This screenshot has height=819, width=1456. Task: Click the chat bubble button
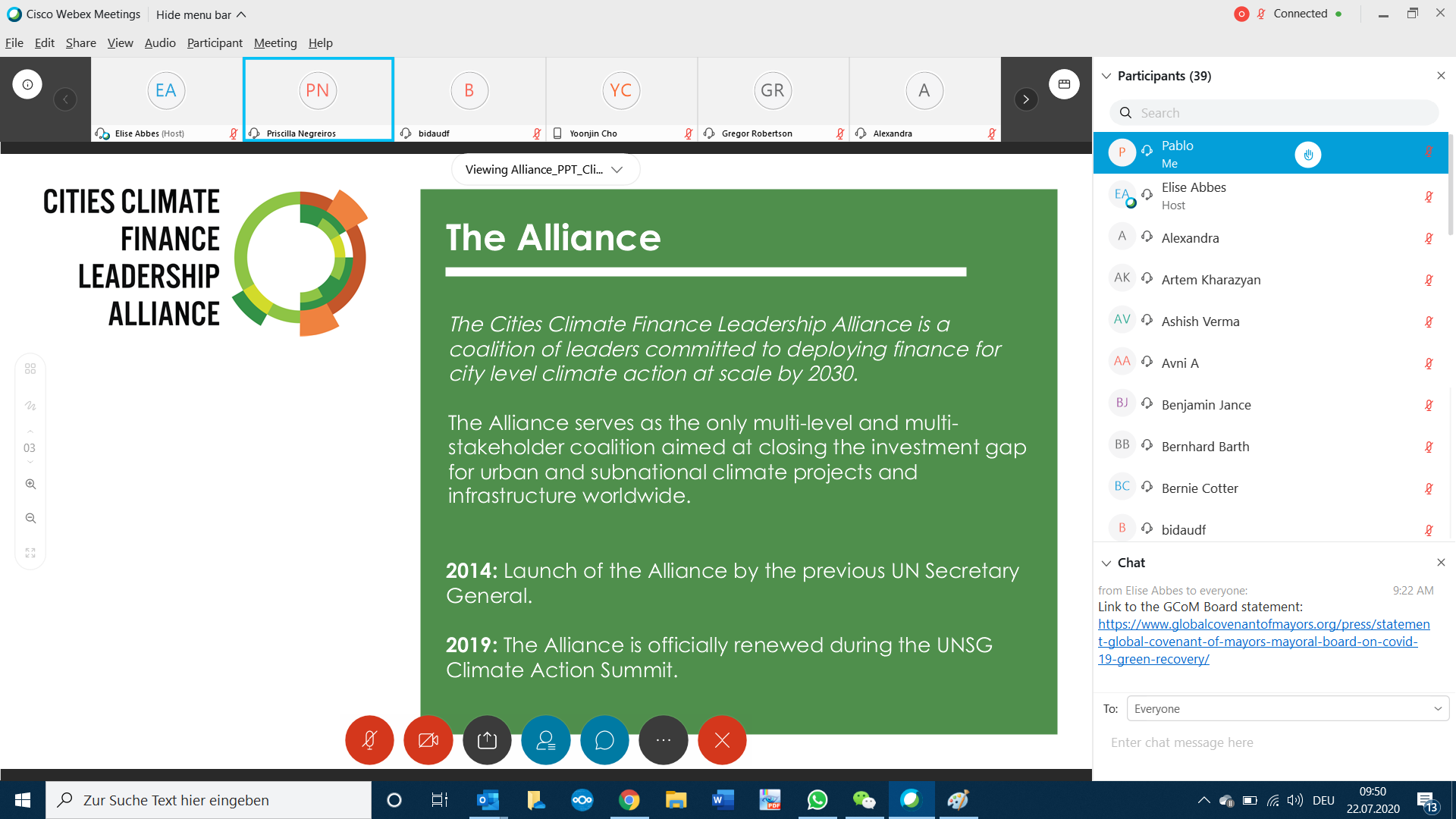[x=604, y=740]
